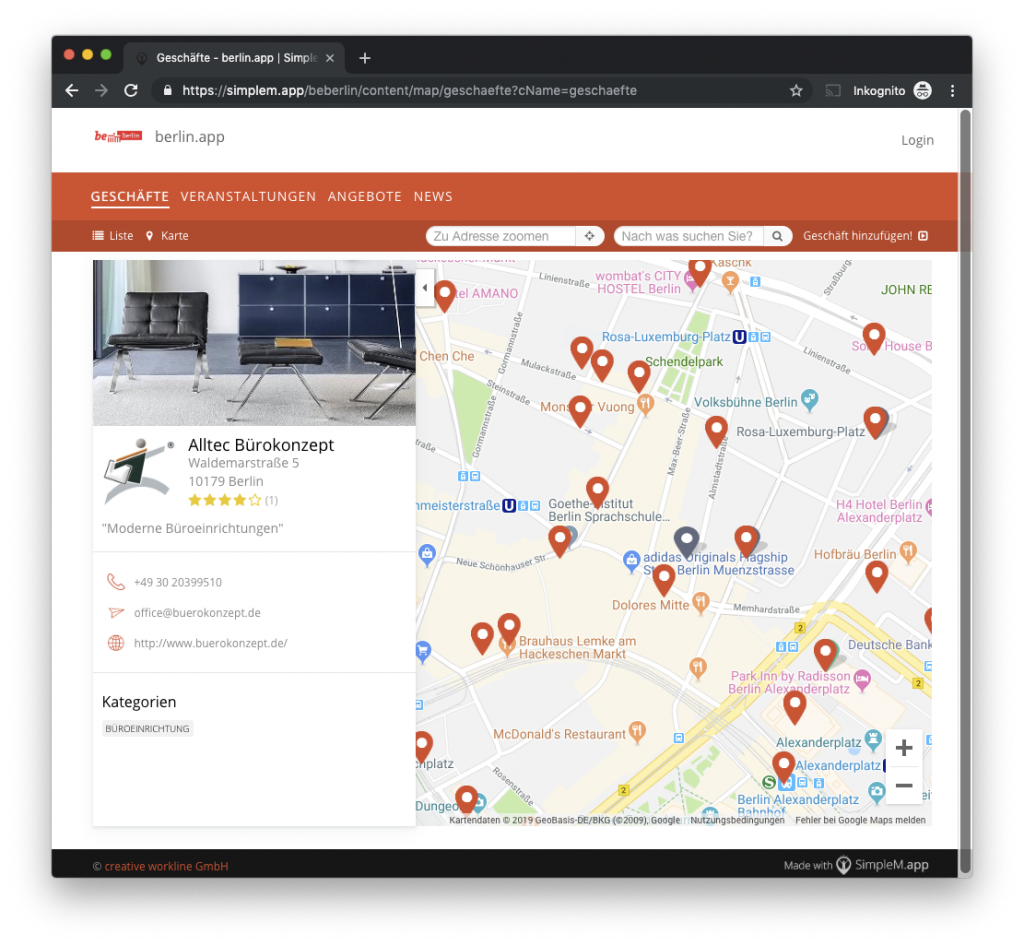Switch to Angebote tab
The image size is (1024, 946).
tap(364, 197)
